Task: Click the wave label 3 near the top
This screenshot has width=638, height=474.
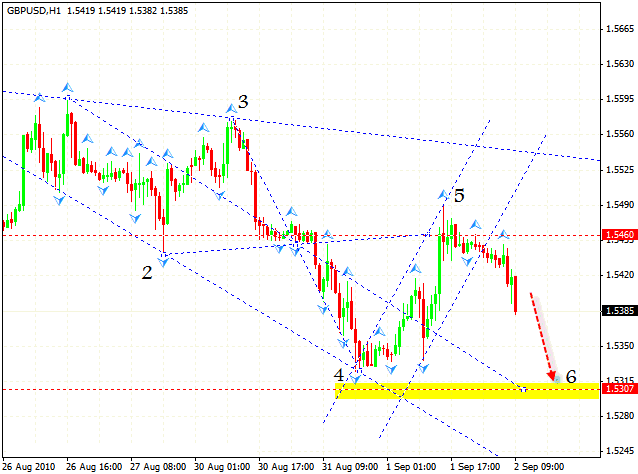Action: (243, 102)
